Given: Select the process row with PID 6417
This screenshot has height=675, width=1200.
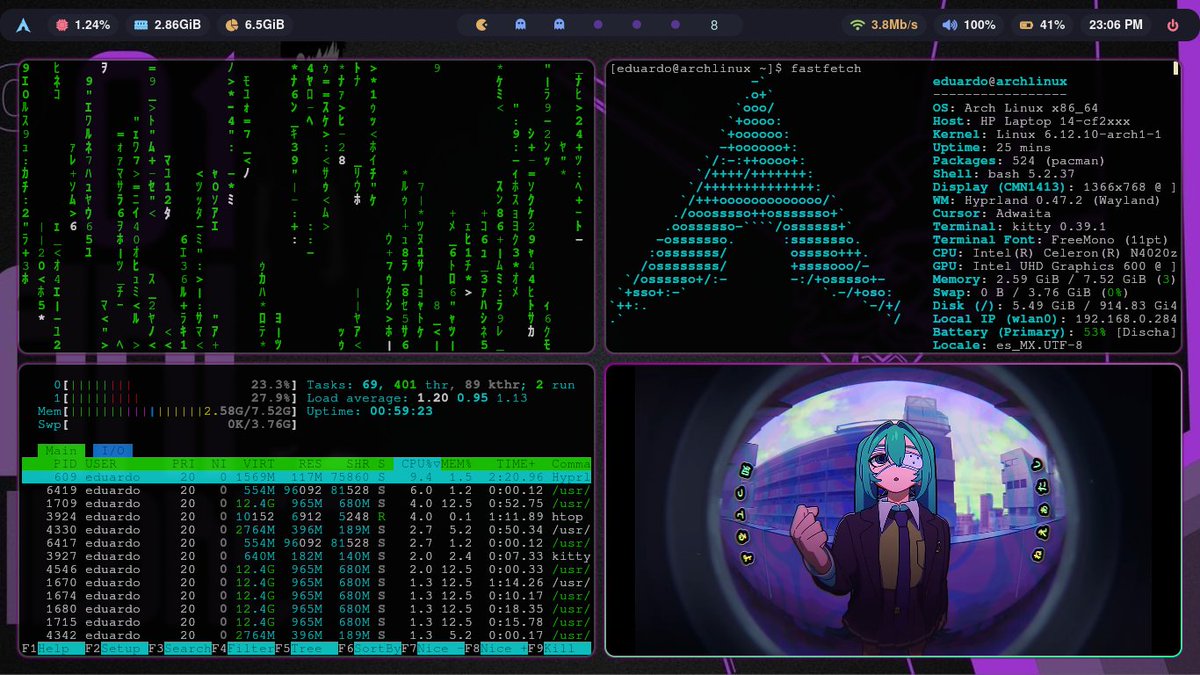Looking at the screenshot, I should tap(306, 543).
